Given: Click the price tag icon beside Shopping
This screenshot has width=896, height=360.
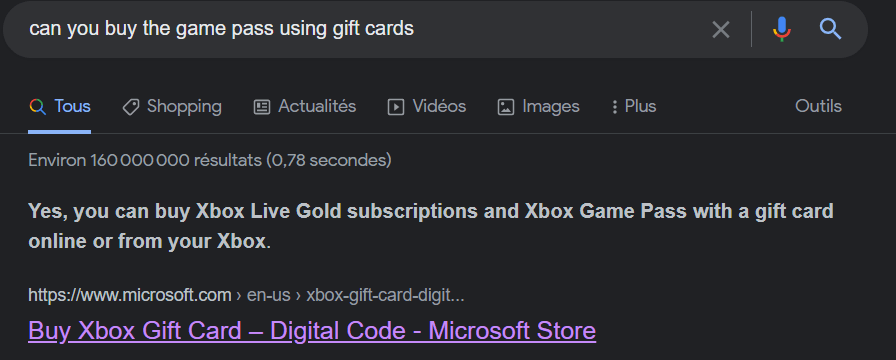Looking at the screenshot, I should tap(131, 107).
